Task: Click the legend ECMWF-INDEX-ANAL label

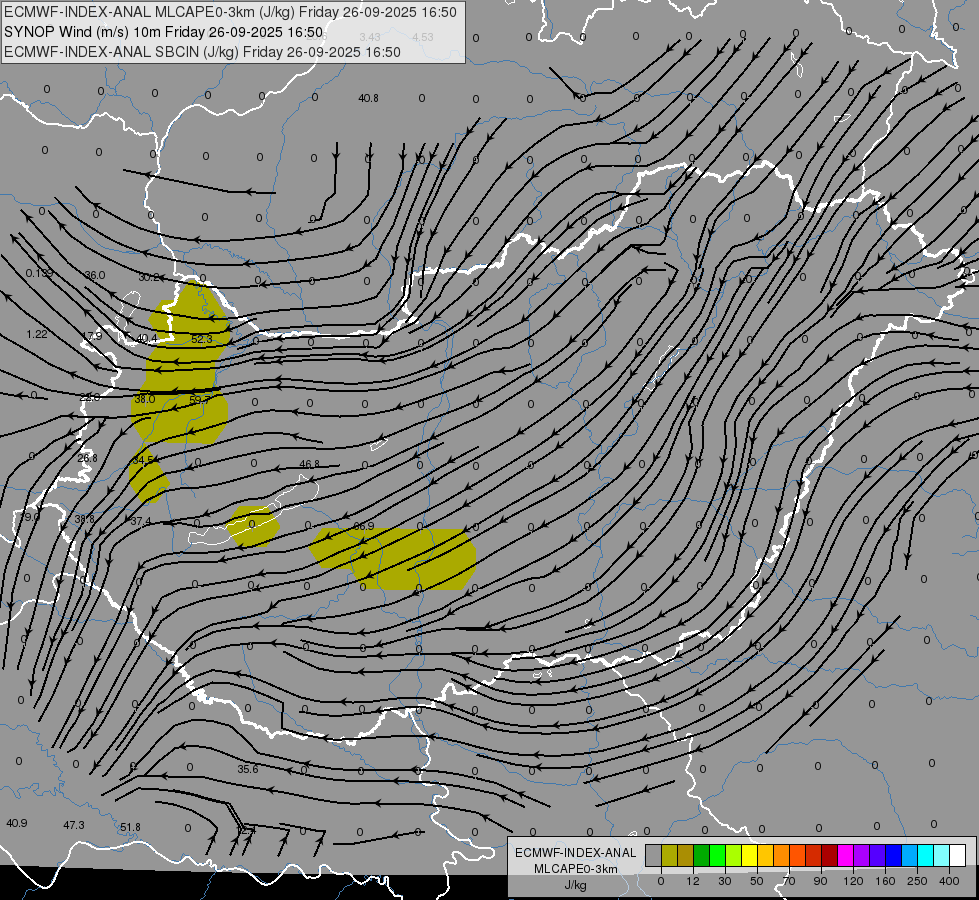Action: coord(575,853)
